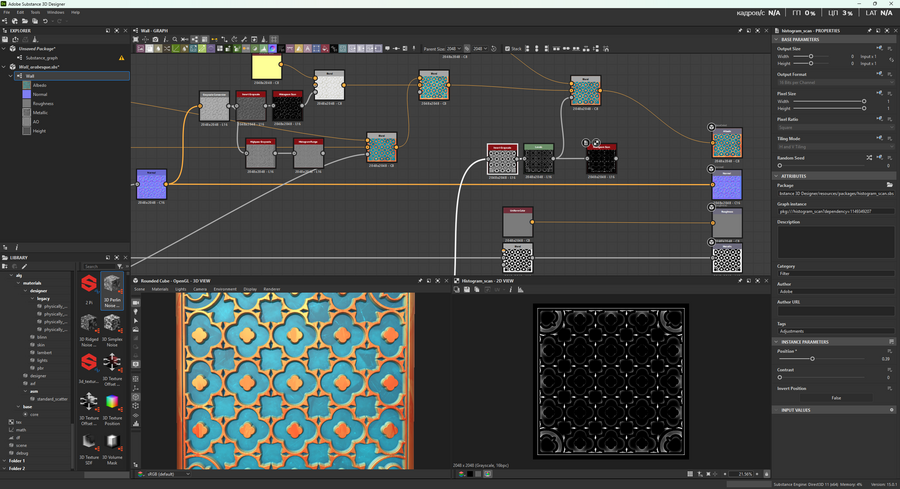
Task: Collapse the Wall graph tree item
Action: pos(10,75)
